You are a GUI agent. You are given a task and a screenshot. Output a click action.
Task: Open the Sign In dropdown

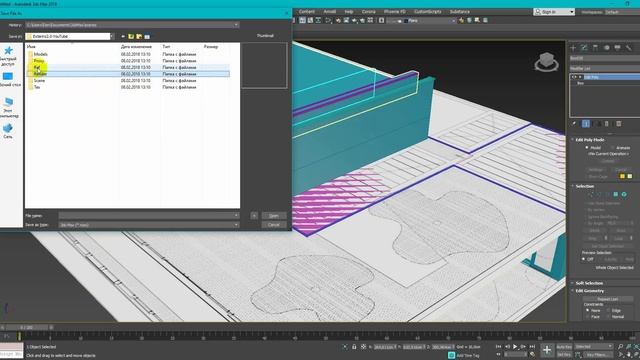pos(571,12)
